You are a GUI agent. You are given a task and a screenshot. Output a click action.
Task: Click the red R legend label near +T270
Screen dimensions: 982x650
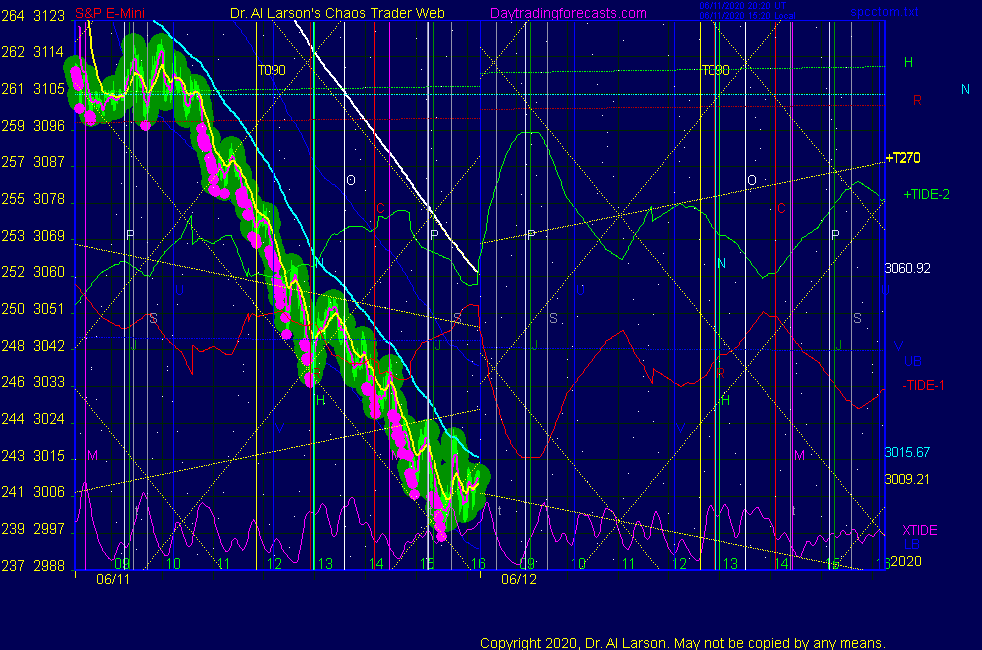(x=917, y=100)
